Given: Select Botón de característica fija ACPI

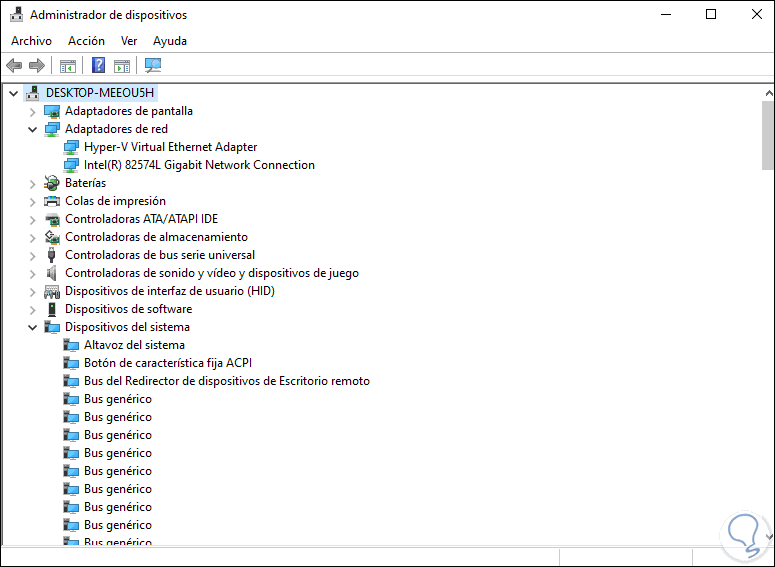Looking at the screenshot, I should click(x=168, y=363).
